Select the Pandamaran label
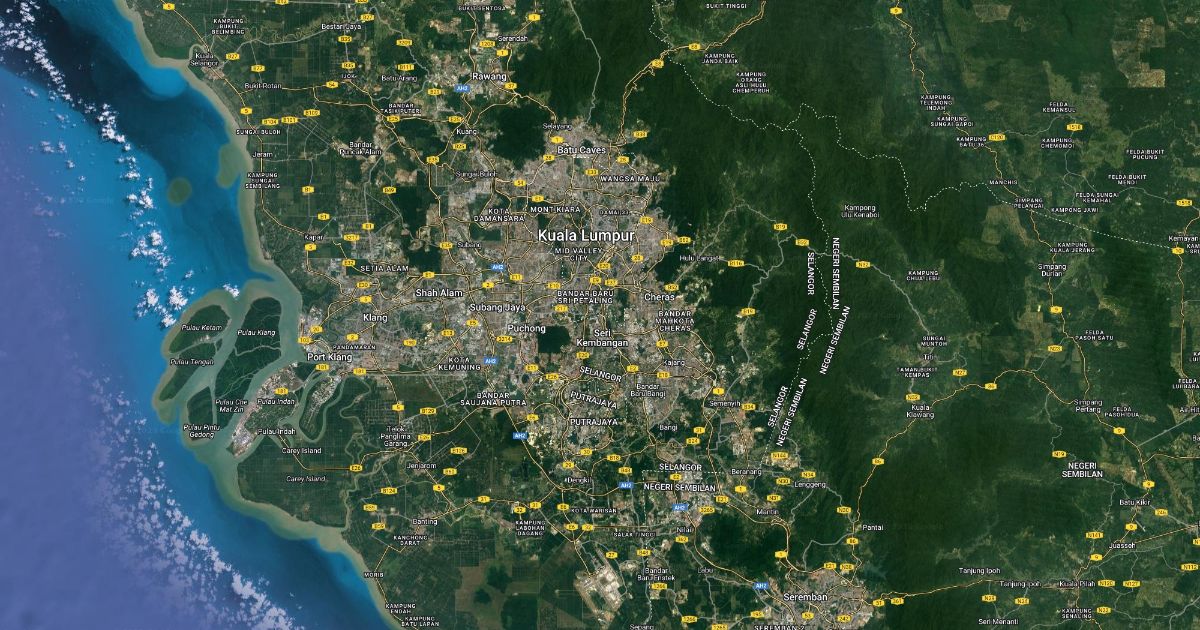Viewport: 1200px width, 630px height. [x=355, y=347]
